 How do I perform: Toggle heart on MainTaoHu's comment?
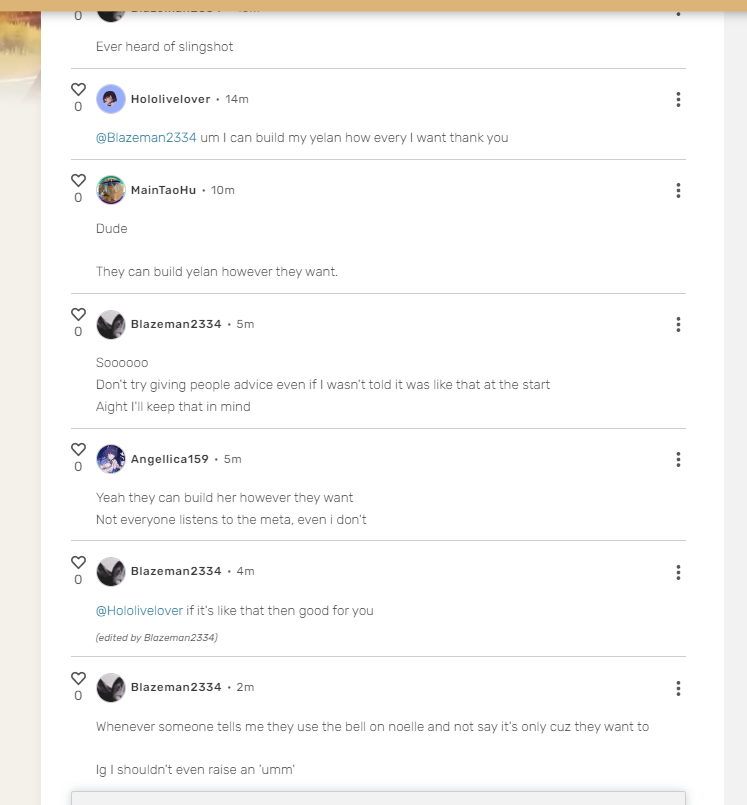78,180
